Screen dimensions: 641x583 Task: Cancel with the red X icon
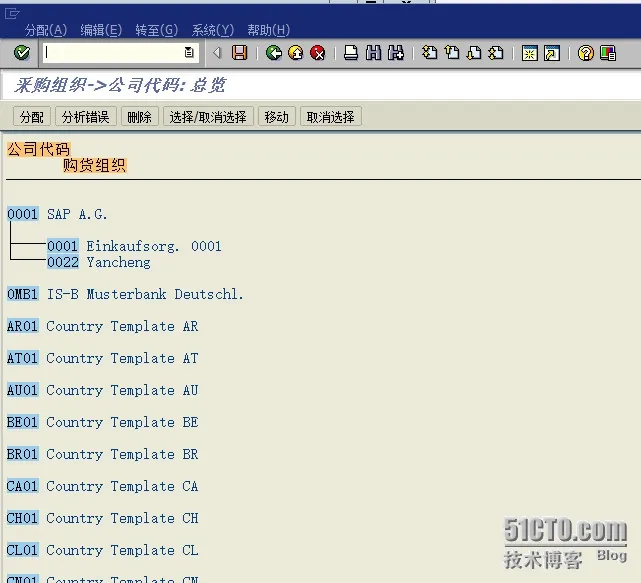(x=318, y=53)
